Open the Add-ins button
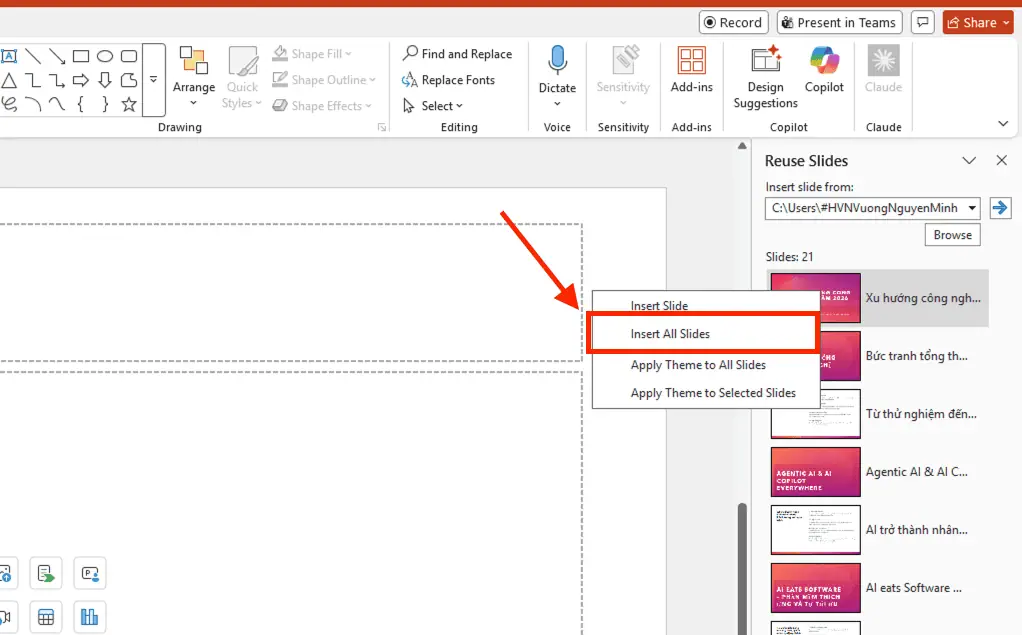This screenshot has width=1022, height=635. 692,70
